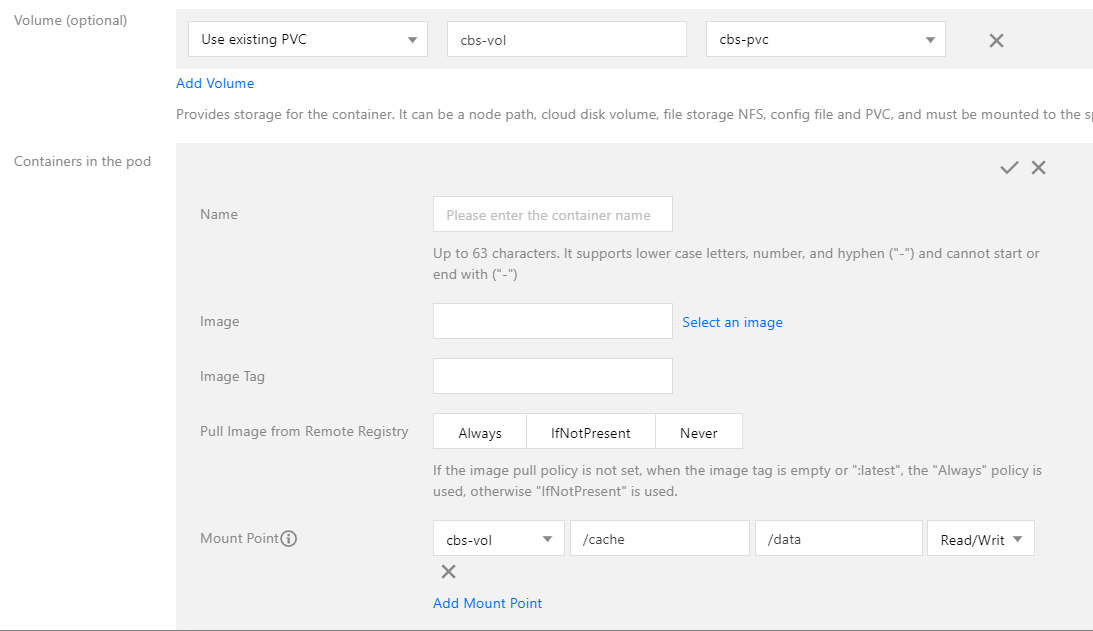Confirm container with the checkmark icon
This screenshot has height=631, width=1093.
point(1009,168)
